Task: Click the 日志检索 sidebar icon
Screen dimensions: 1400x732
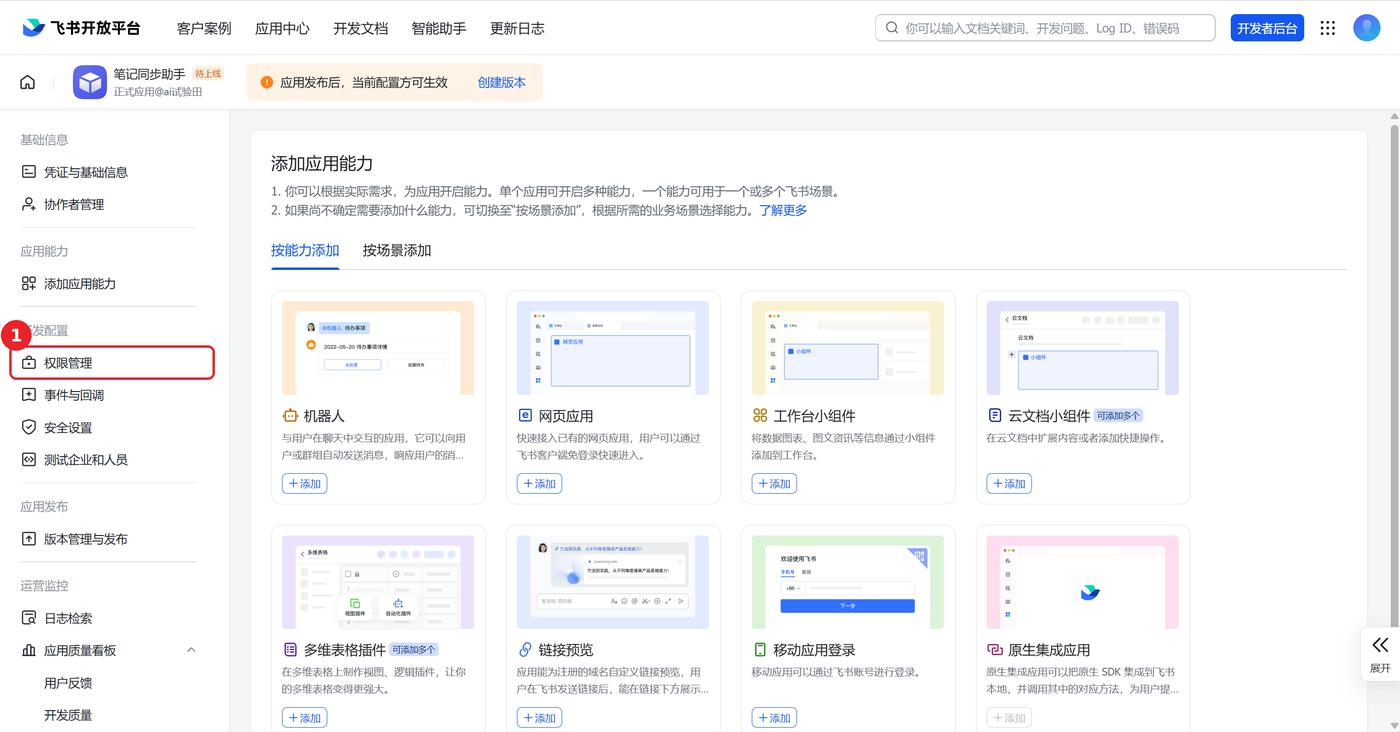Action: 29,618
